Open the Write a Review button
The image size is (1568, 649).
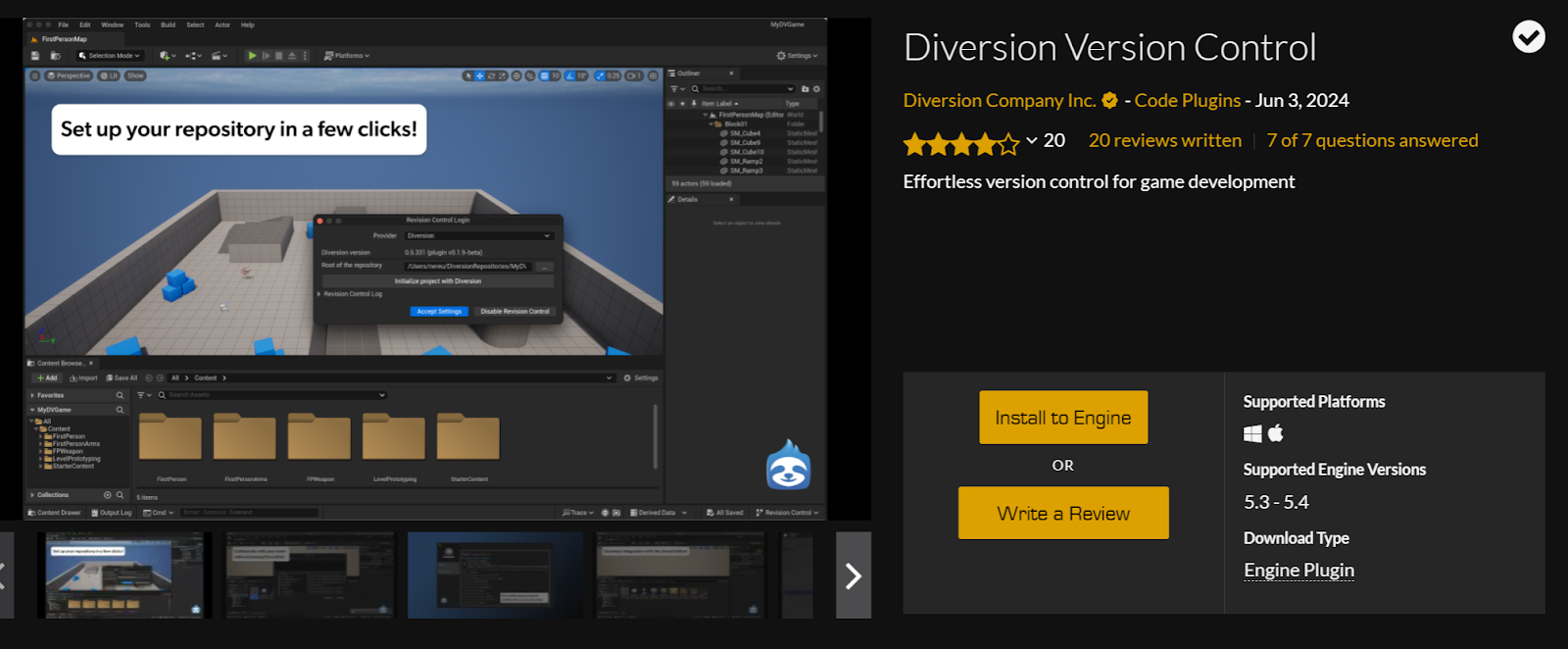pyautogui.click(x=1063, y=513)
